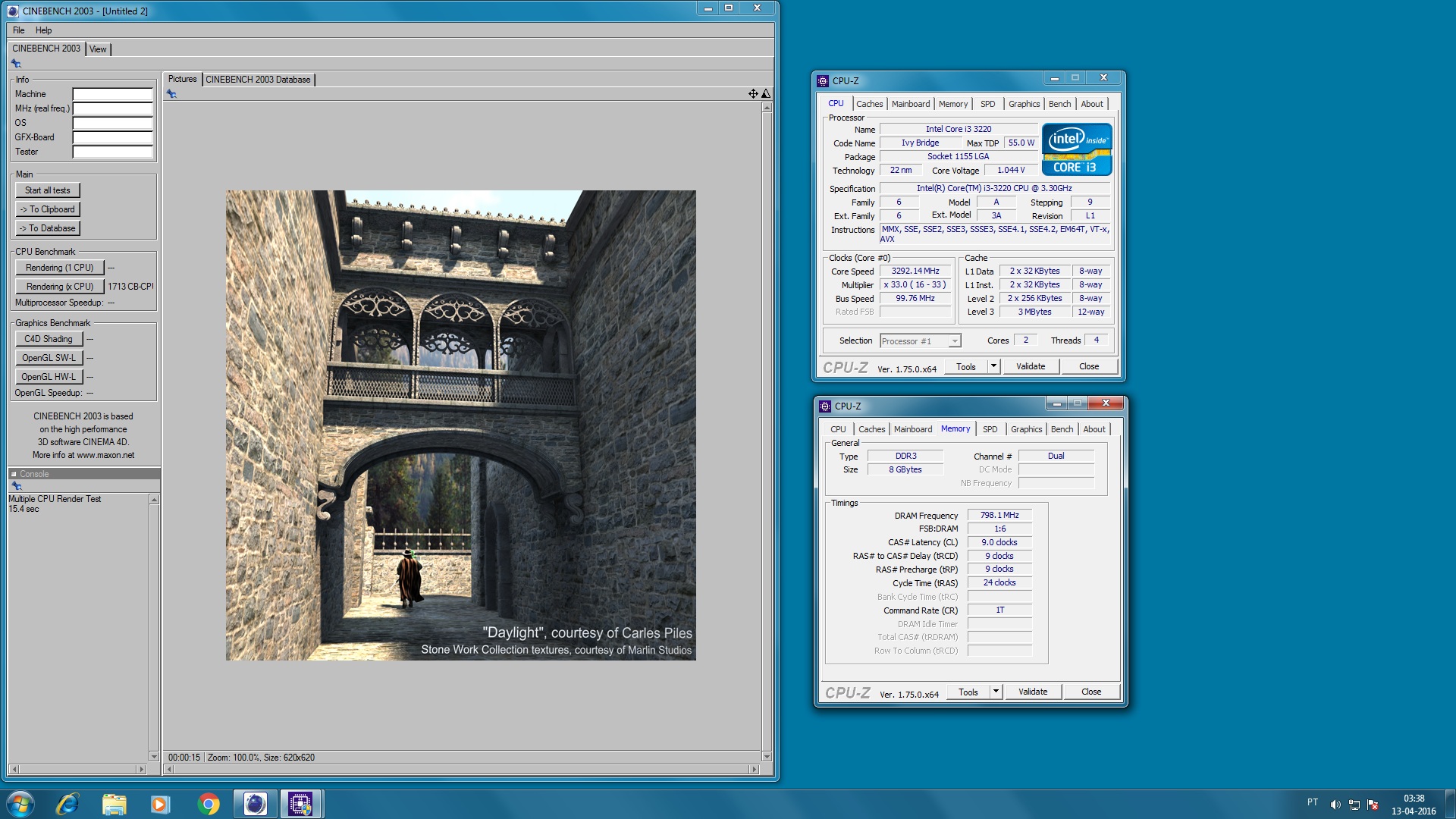The width and height of the screenshot is (1456, 819).
Task: Click picture panel vertical scrollbar down arrow
Action: [x=767, y=757]
